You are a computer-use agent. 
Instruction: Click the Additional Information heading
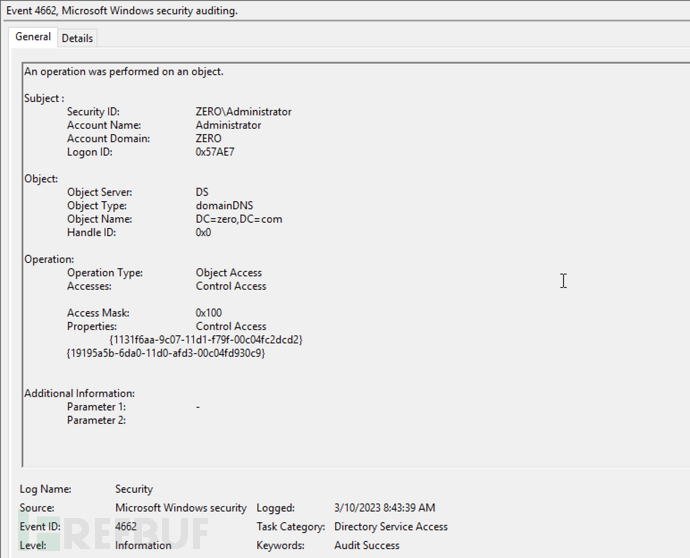coord(79,393)
